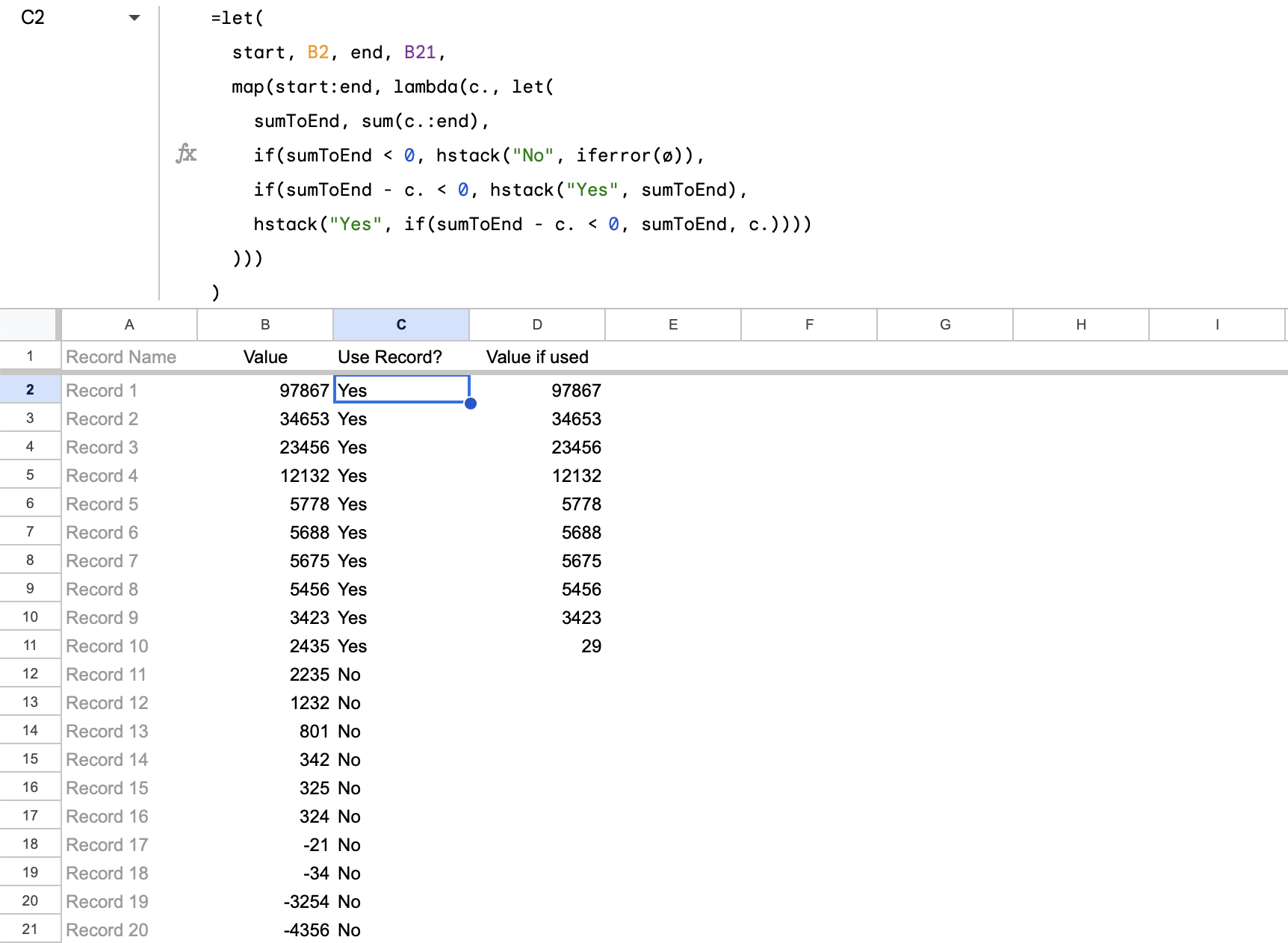1288x943 pixels.
Task: Select cell 'Record 15'
Action: point(129,788)
